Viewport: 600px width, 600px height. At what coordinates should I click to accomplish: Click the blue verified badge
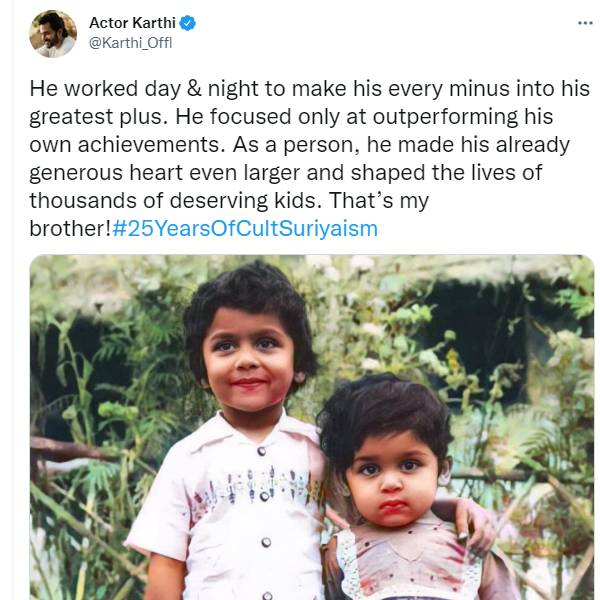point(185,22)
